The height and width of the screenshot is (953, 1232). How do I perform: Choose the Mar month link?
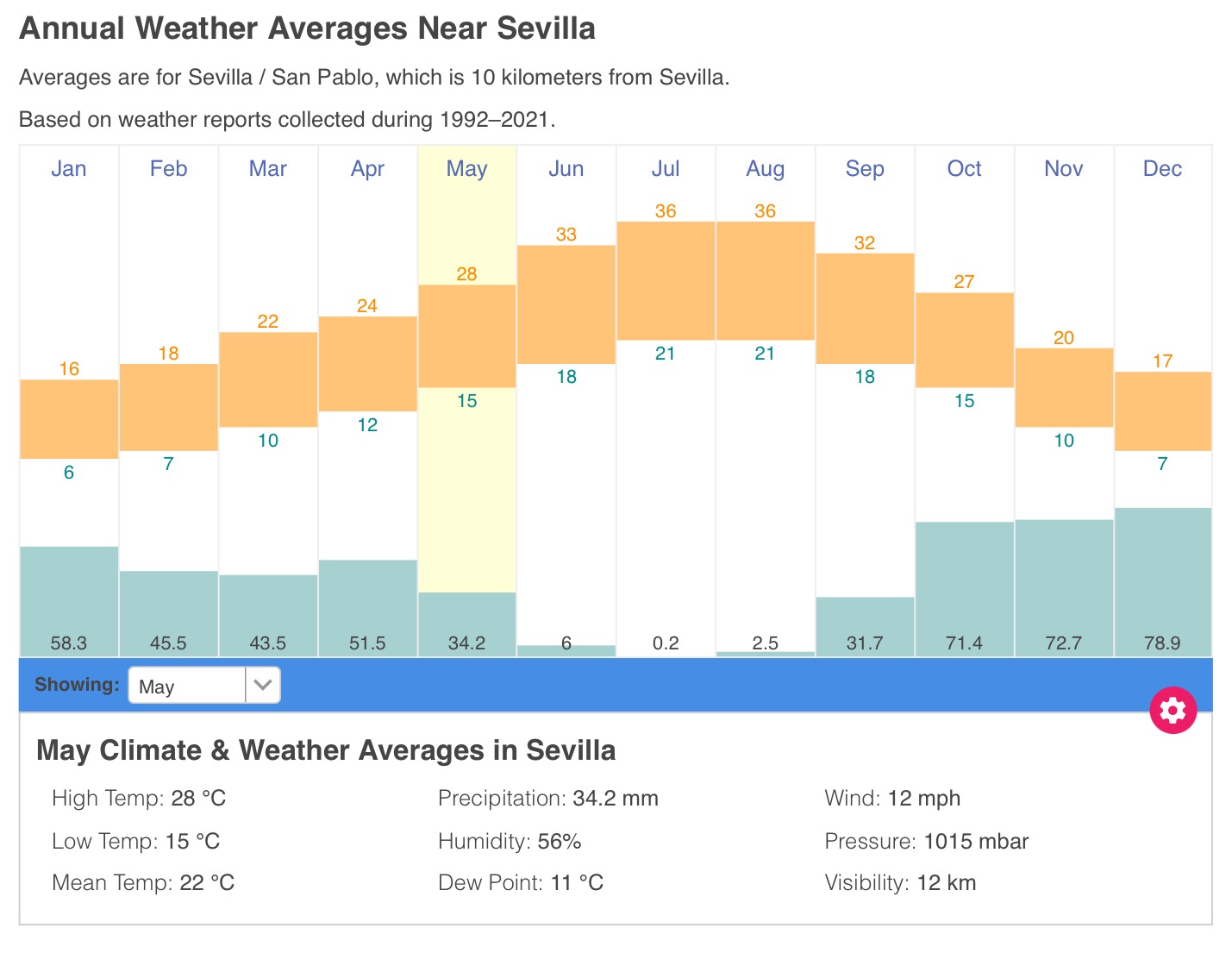point(268,168)
